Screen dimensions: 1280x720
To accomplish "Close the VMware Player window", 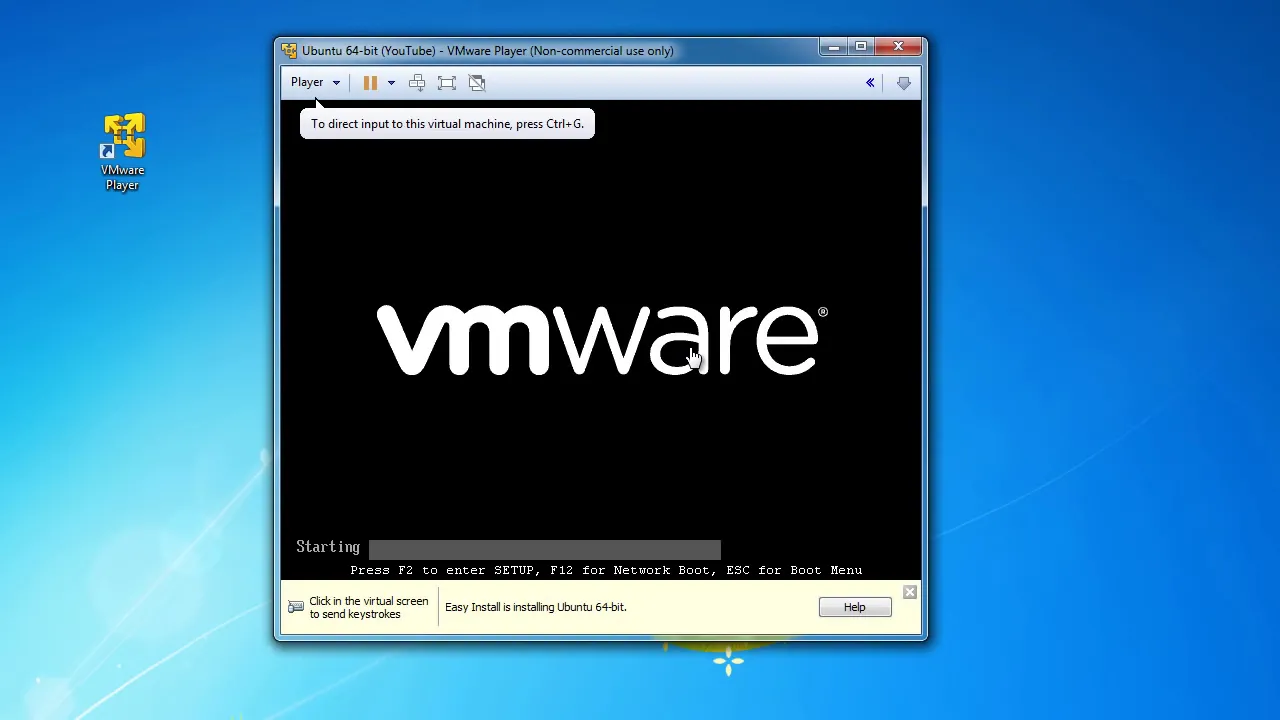I will point(898,46).
